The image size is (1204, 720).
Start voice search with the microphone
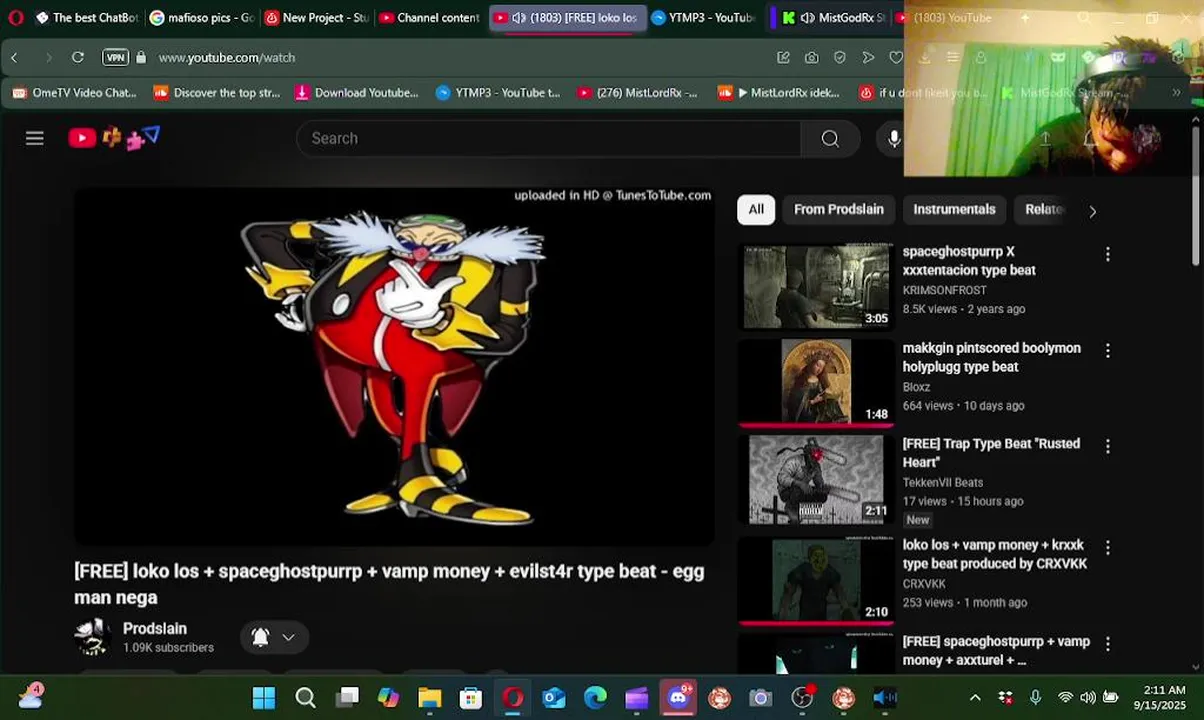[894, 138]
